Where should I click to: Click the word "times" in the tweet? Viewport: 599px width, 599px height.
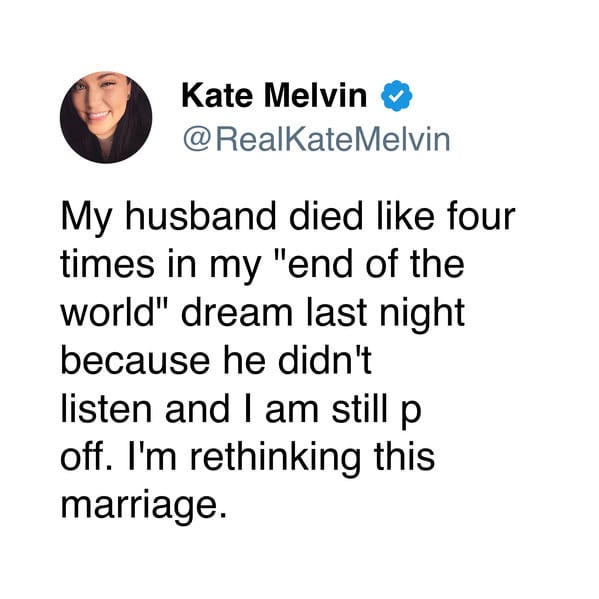[x=107, y=264]
